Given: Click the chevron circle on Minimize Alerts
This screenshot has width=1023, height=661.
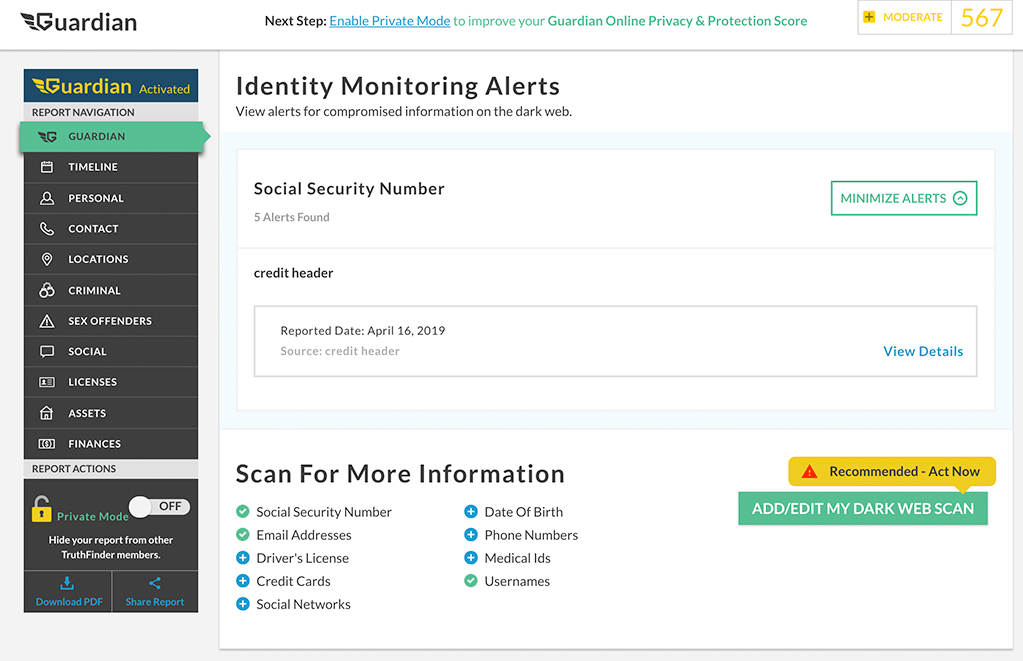Looking at the screenshot, I should [960, 198].
